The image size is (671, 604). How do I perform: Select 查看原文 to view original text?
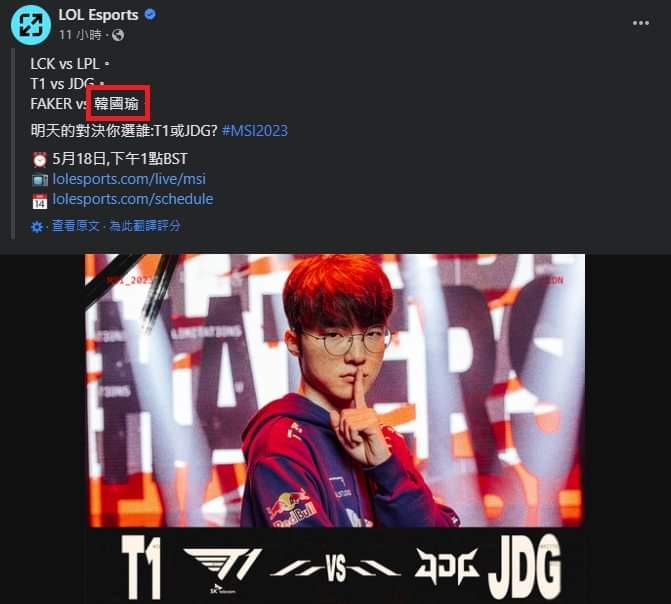click(76, 226)
